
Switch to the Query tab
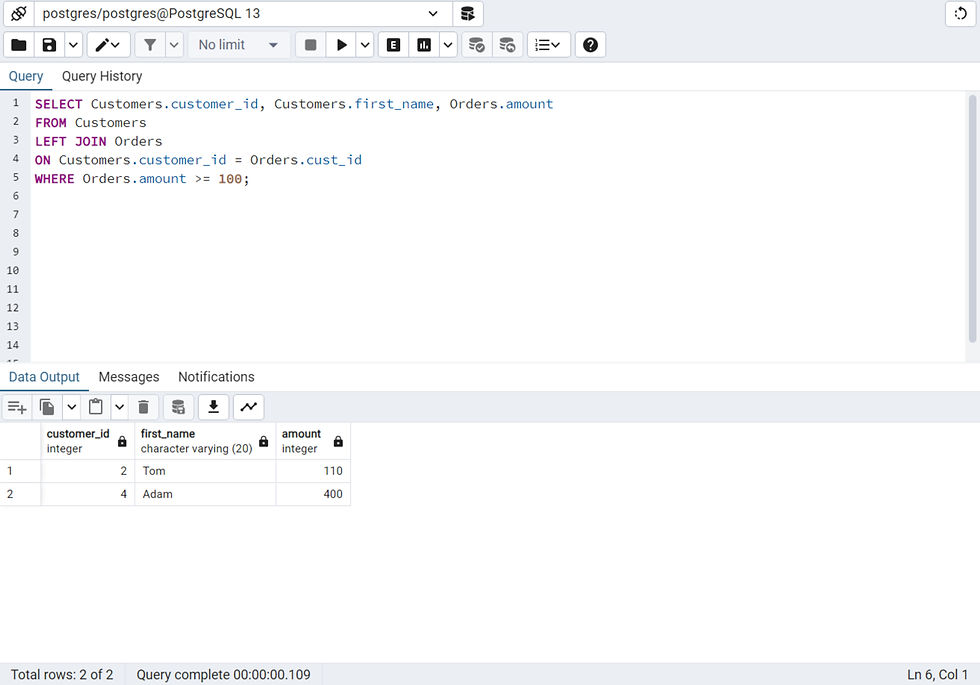click(x=26, y=76)
